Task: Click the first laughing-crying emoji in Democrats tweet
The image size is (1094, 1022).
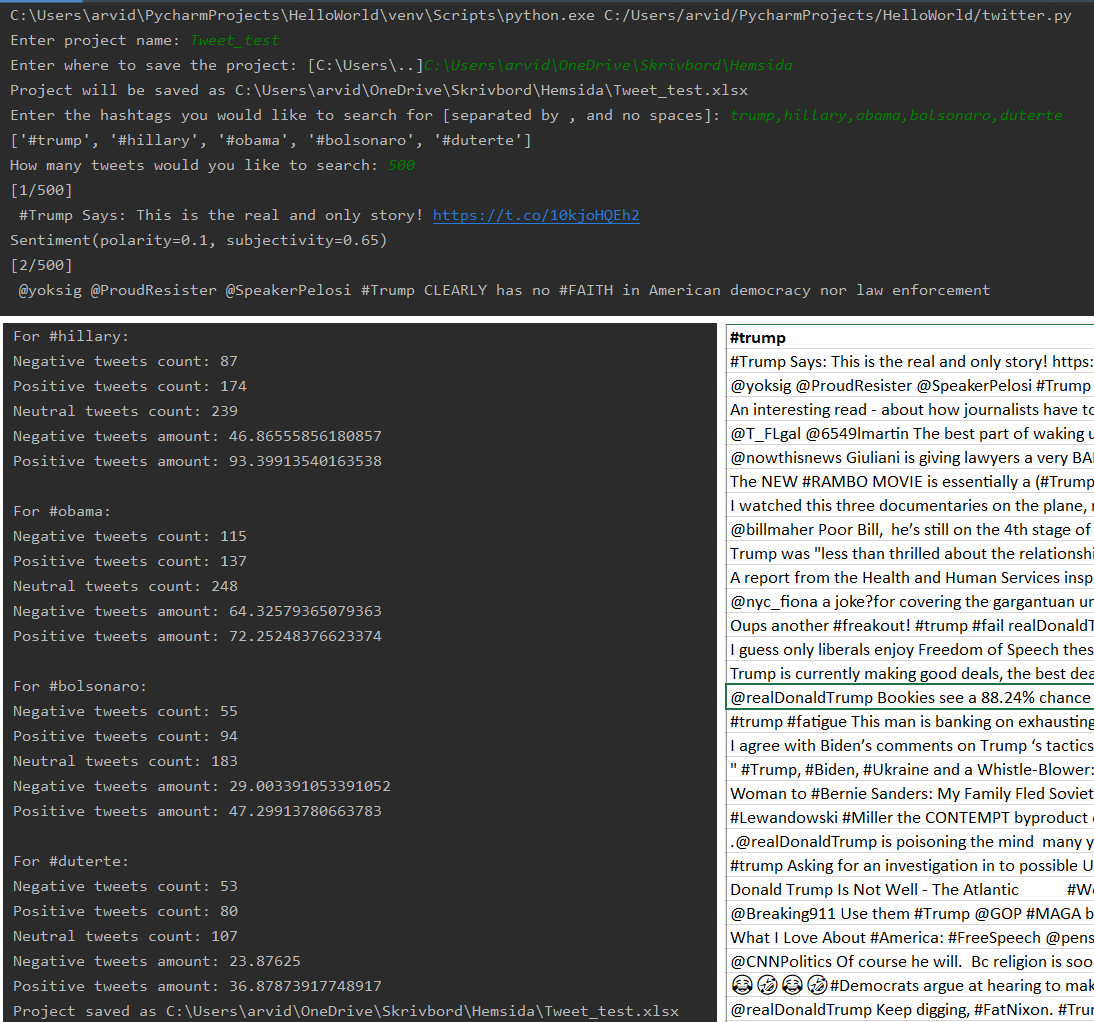Action: point(742,985)
